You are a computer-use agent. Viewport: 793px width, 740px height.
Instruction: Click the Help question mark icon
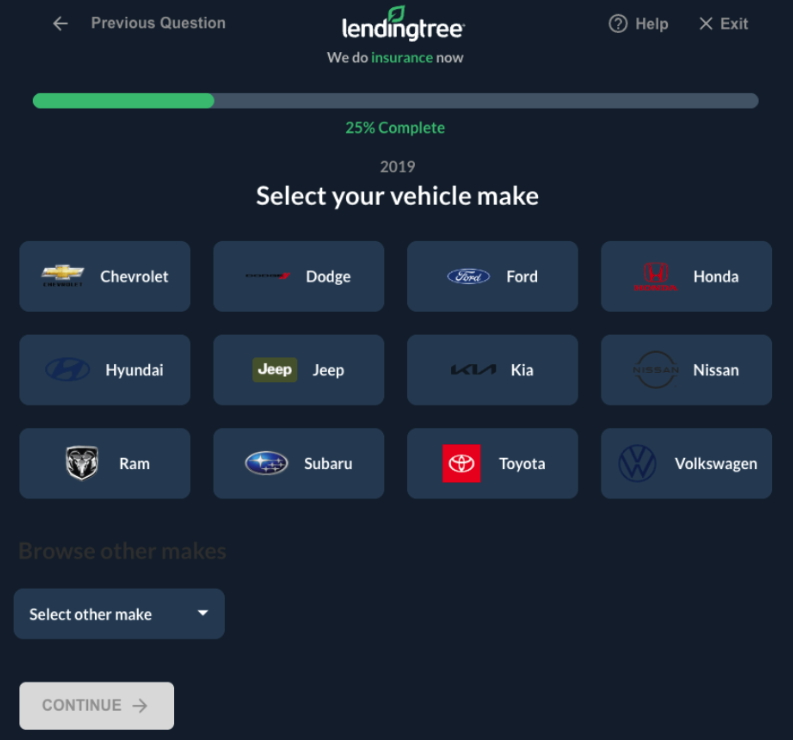point(618,23)
